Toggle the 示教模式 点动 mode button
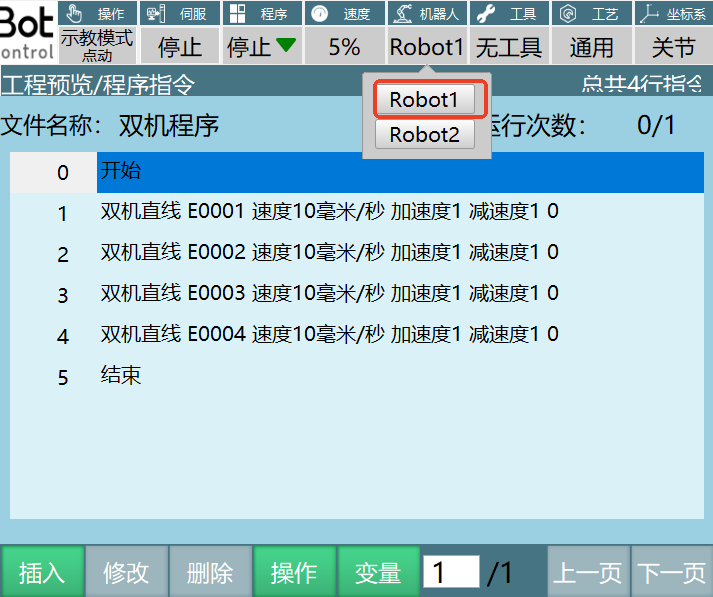Screen dimensions: 713x597 pyautogui.click(x=97, y=46)
